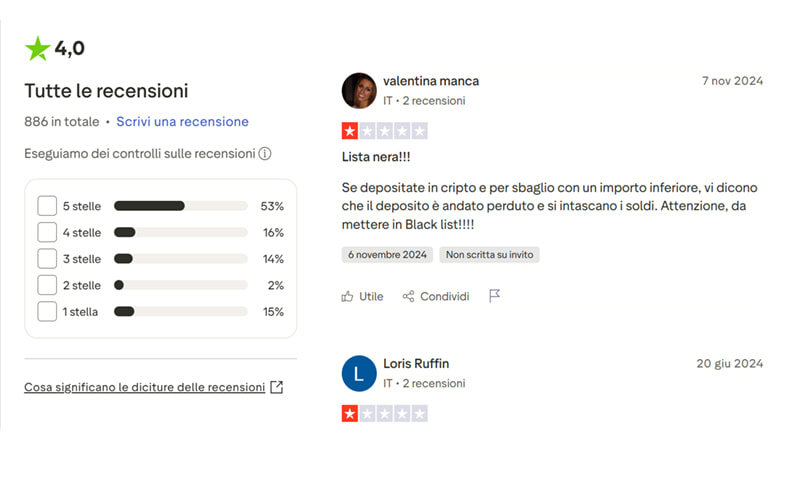Open valentina manca's profile photo
790x499 pixels.
tap(359, 90)
